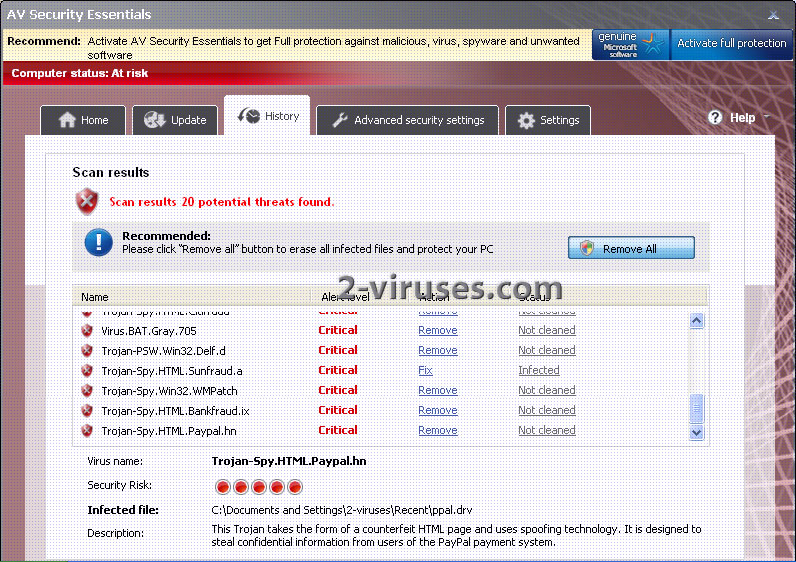The image size is (796, 562).
Task: Remove Trojan-Spy.HTML.Paypal.hn threat
Action: coord(438,431)
